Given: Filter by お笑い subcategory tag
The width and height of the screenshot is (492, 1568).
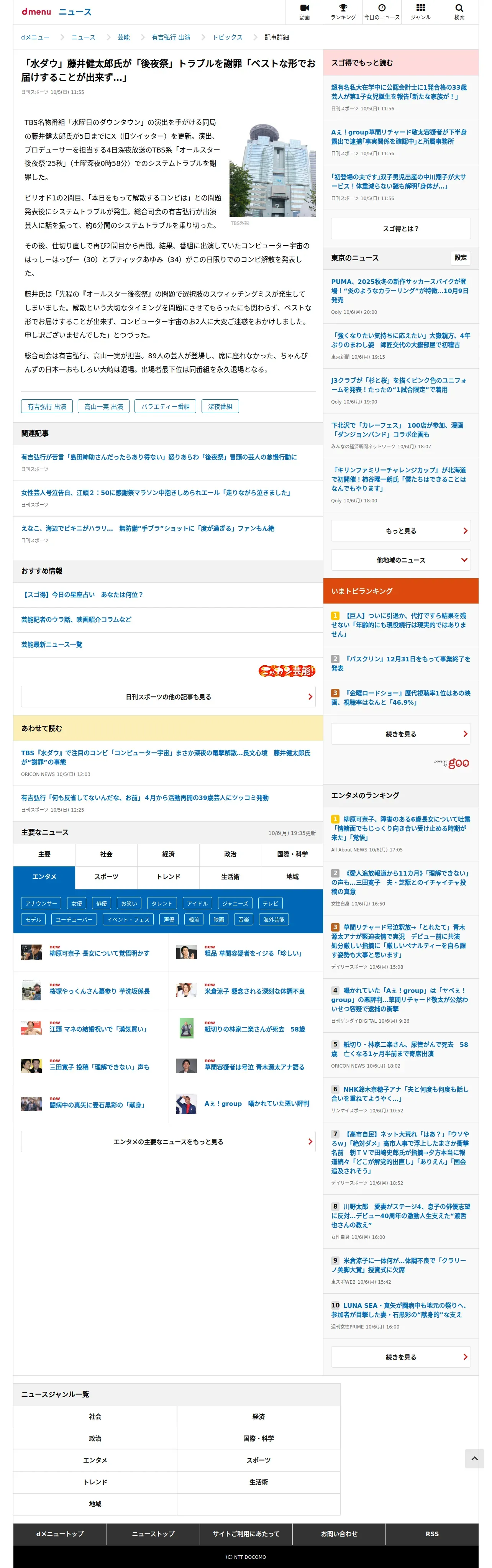Looking at the screenshot, I should 128,904.
